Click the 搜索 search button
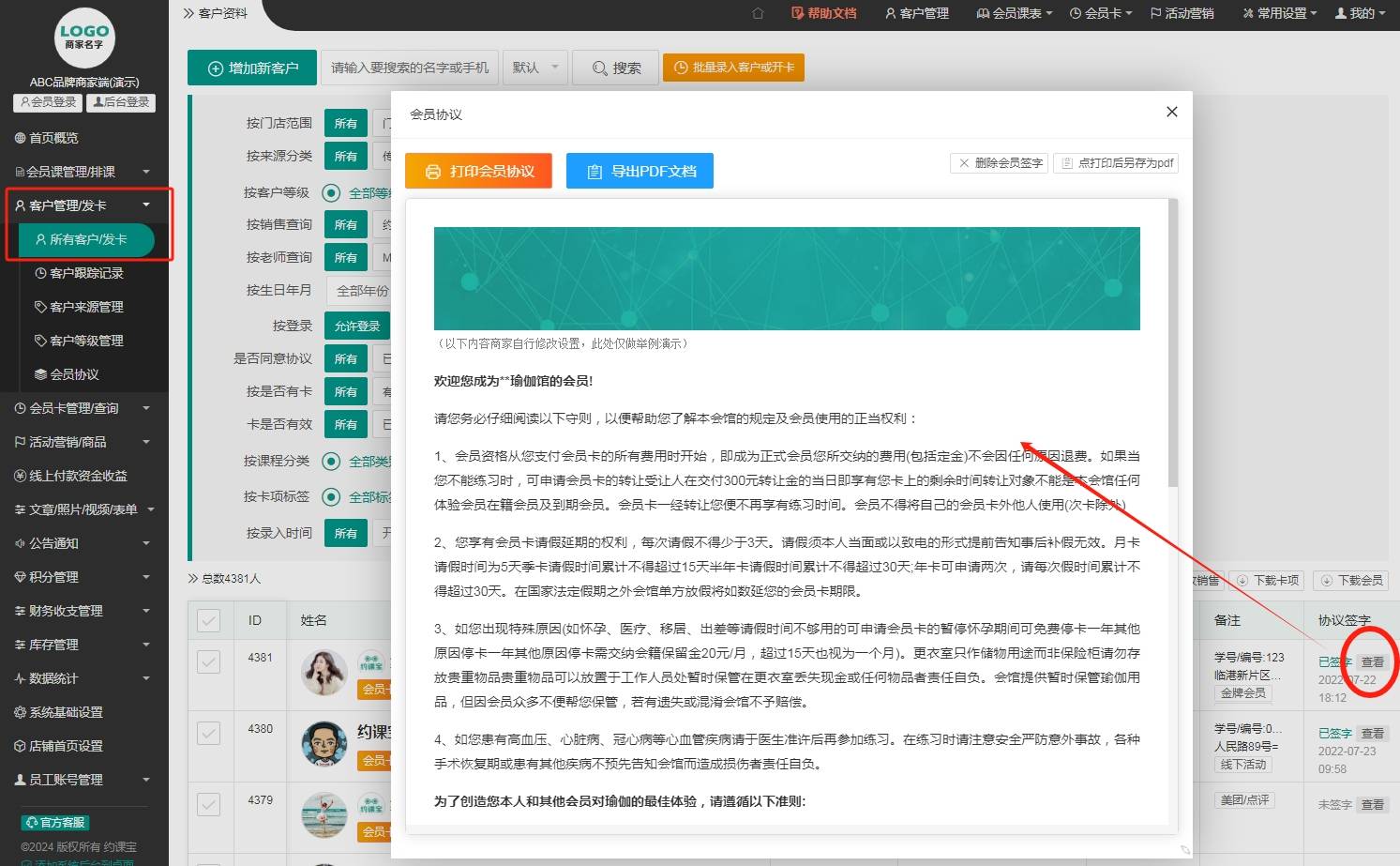Viewport: 1400px width, 866px height. pos(616,68)
